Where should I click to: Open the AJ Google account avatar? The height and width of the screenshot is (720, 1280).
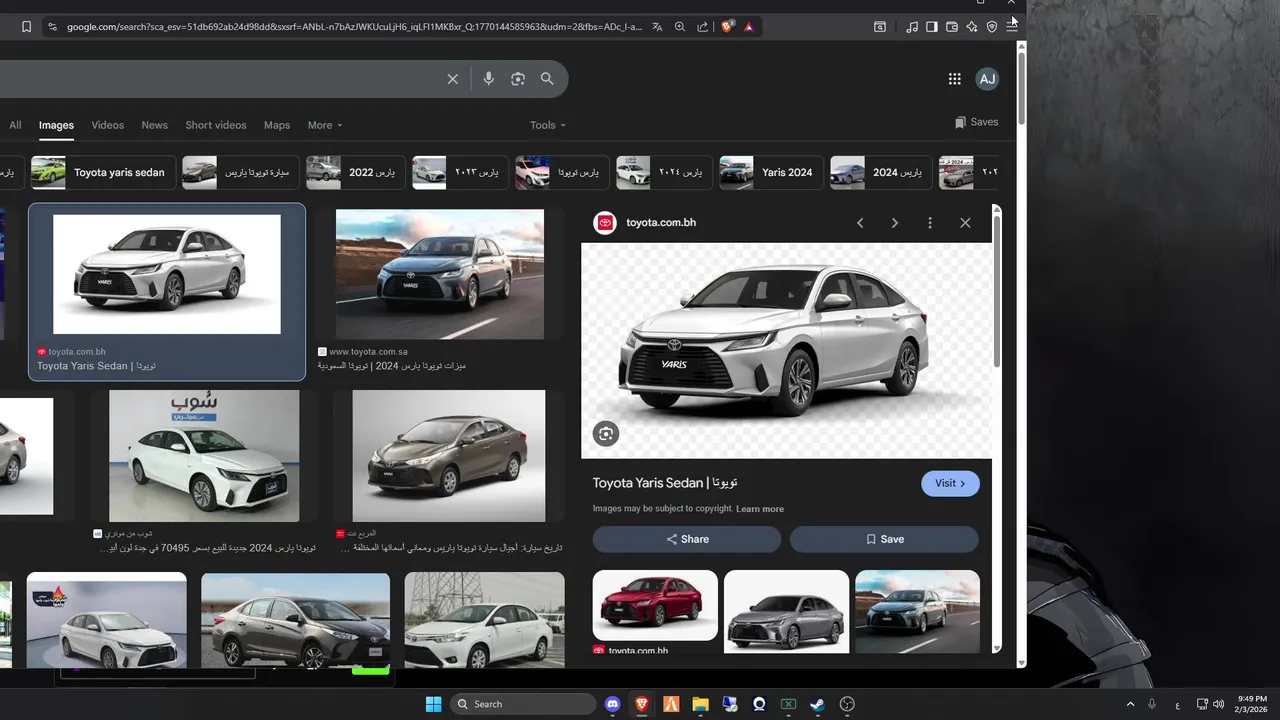(x=987, y=79)
